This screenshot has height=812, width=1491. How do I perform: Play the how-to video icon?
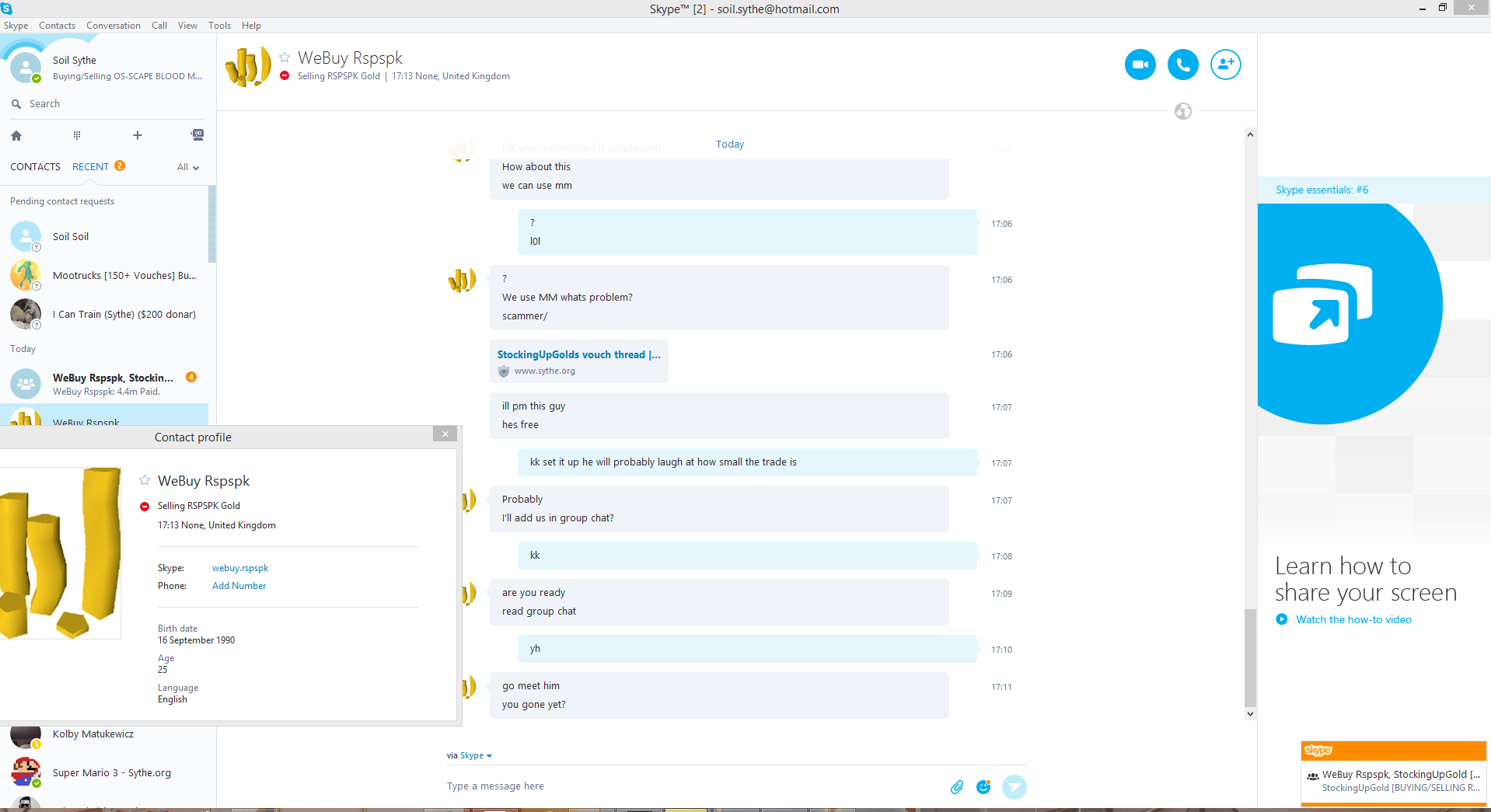point(1282,619)
